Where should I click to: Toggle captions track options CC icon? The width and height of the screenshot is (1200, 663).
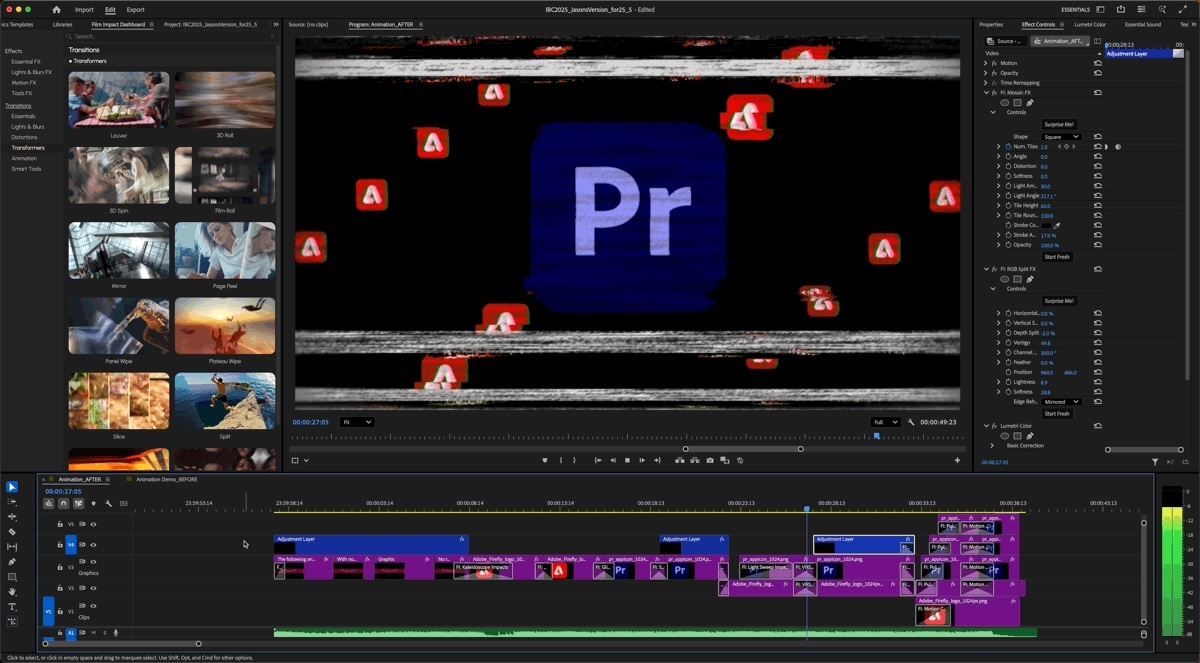coord(123,503)
